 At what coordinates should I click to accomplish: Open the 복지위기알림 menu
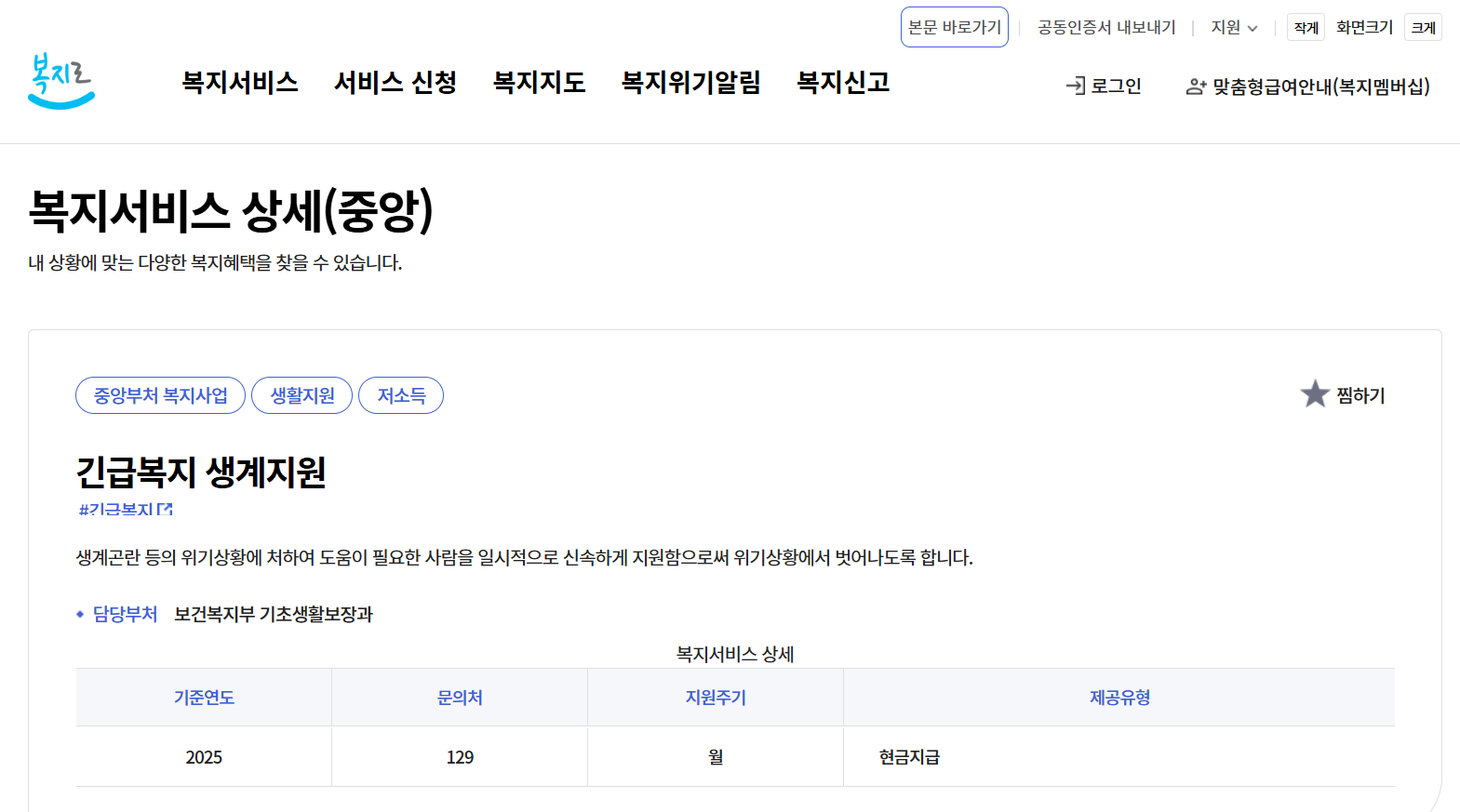690,82
